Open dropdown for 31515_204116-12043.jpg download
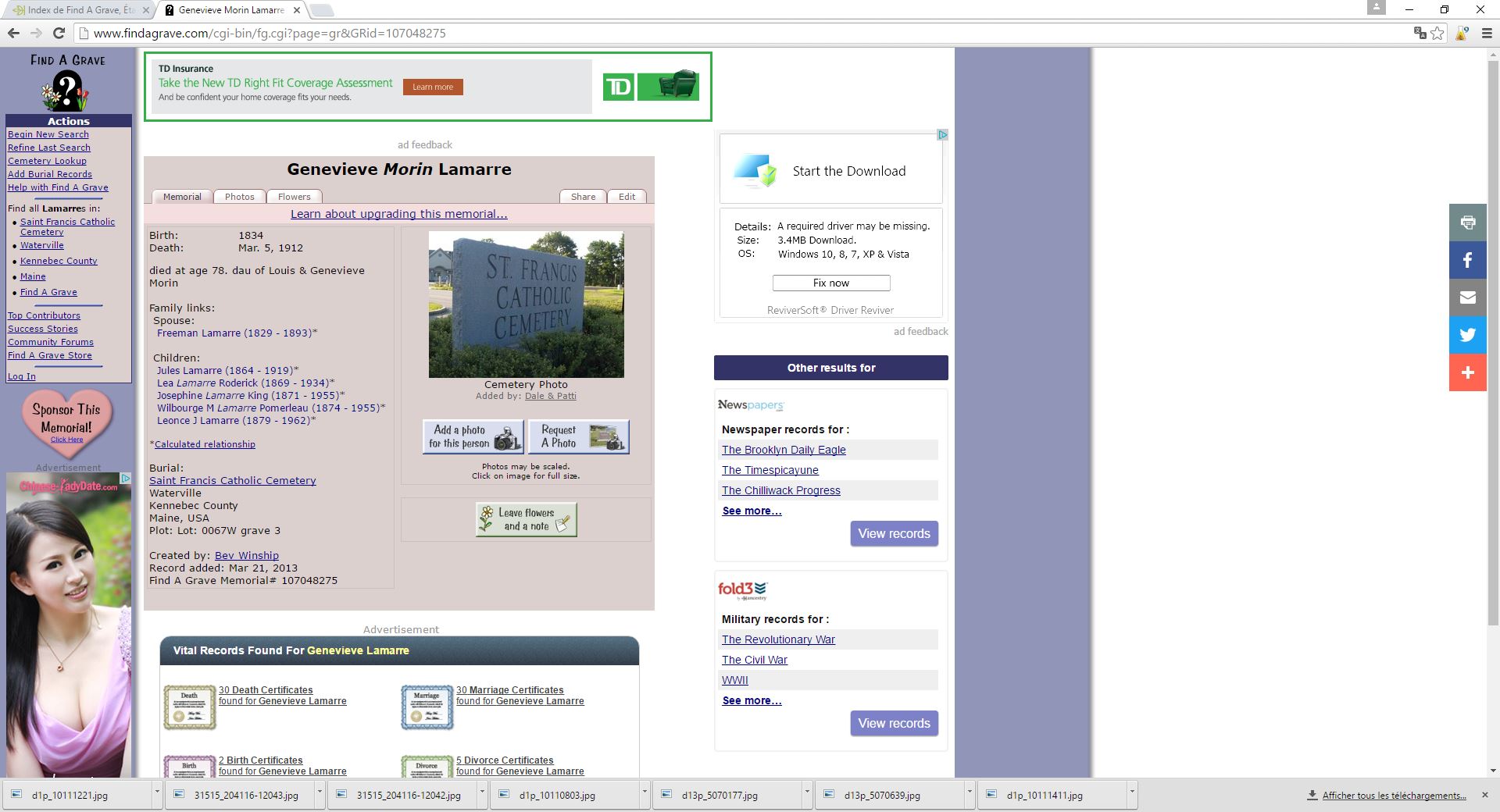 (320, 792)
